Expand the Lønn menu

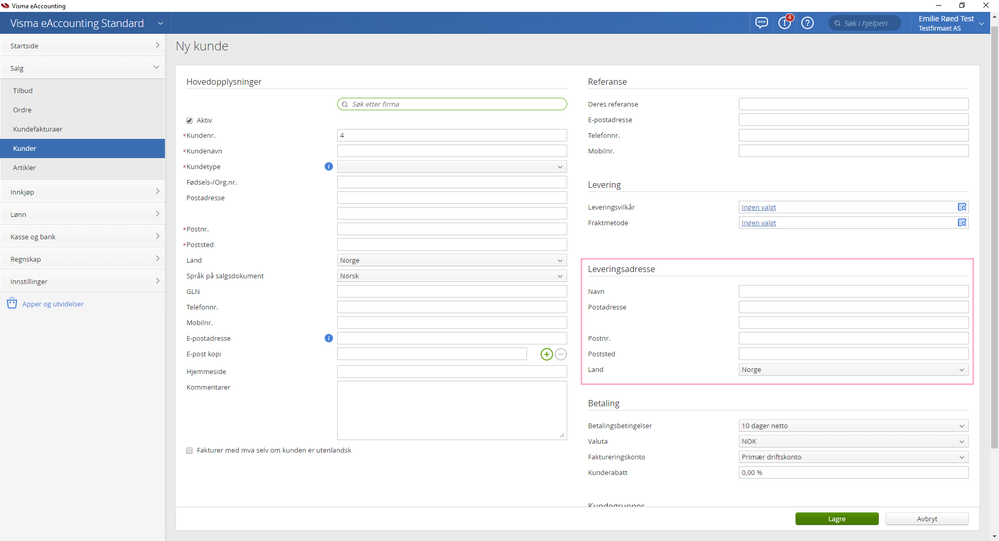click(x=82, y=214)
